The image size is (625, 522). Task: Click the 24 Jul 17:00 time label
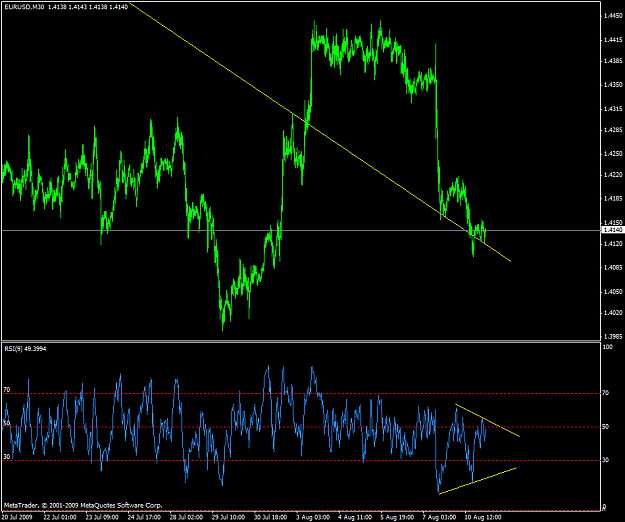coord(144,517)
